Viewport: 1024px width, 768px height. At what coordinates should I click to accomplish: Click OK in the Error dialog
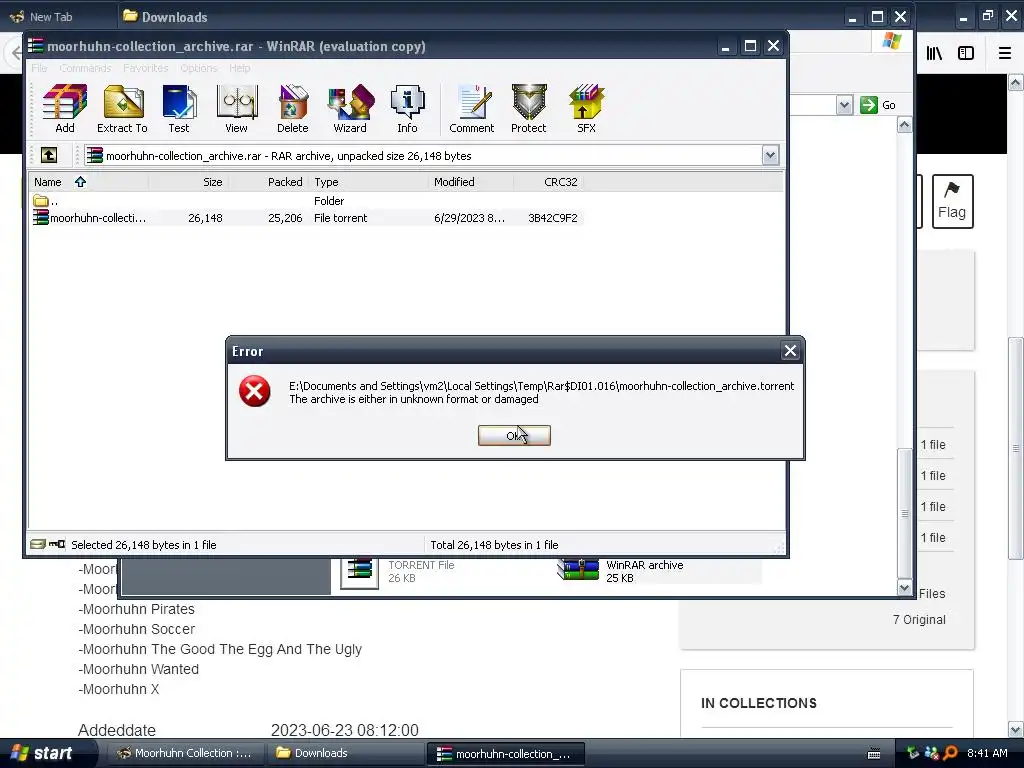(x=514, y=436)
